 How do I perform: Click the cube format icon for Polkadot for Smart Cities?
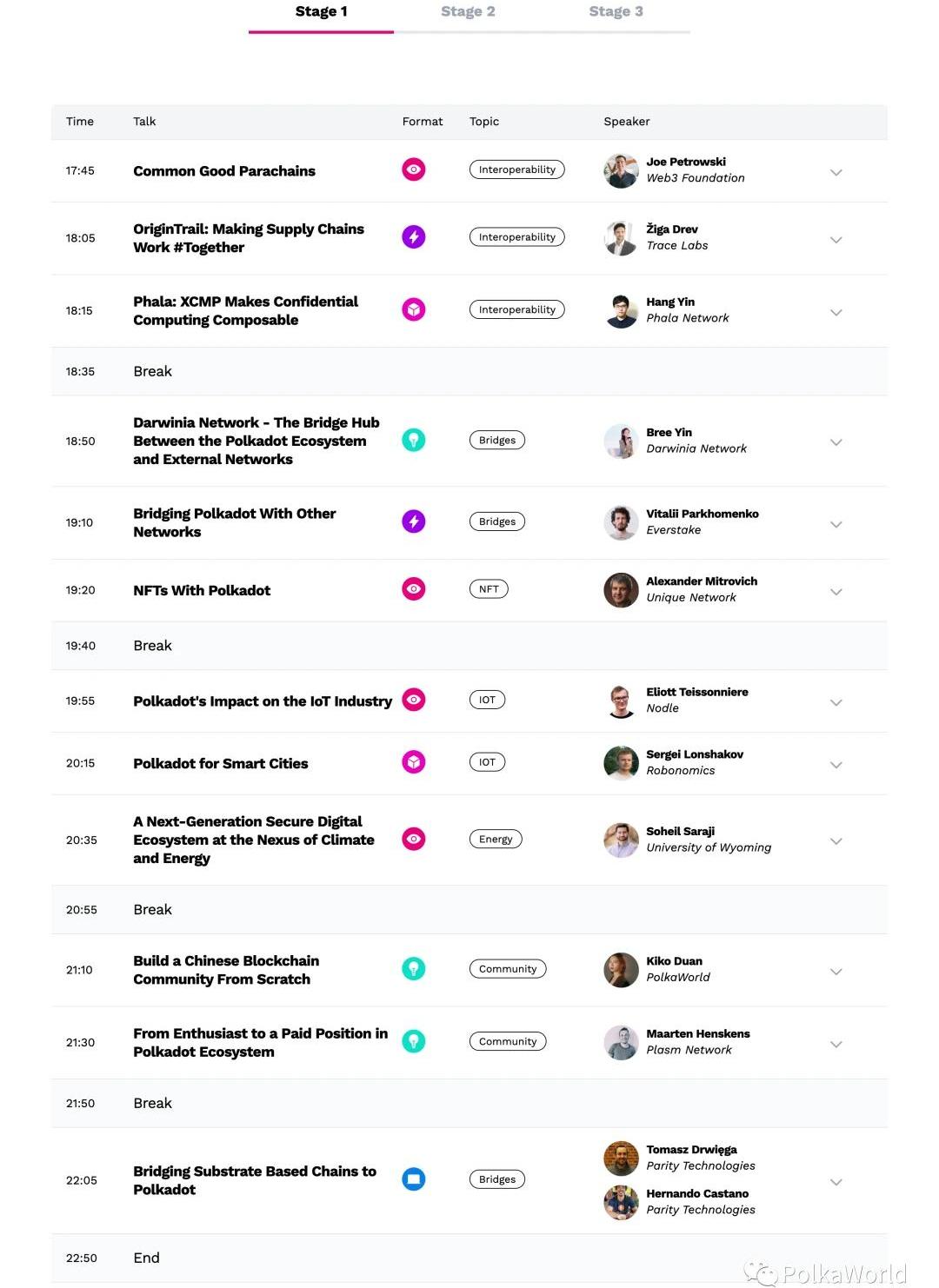(413, 762)
